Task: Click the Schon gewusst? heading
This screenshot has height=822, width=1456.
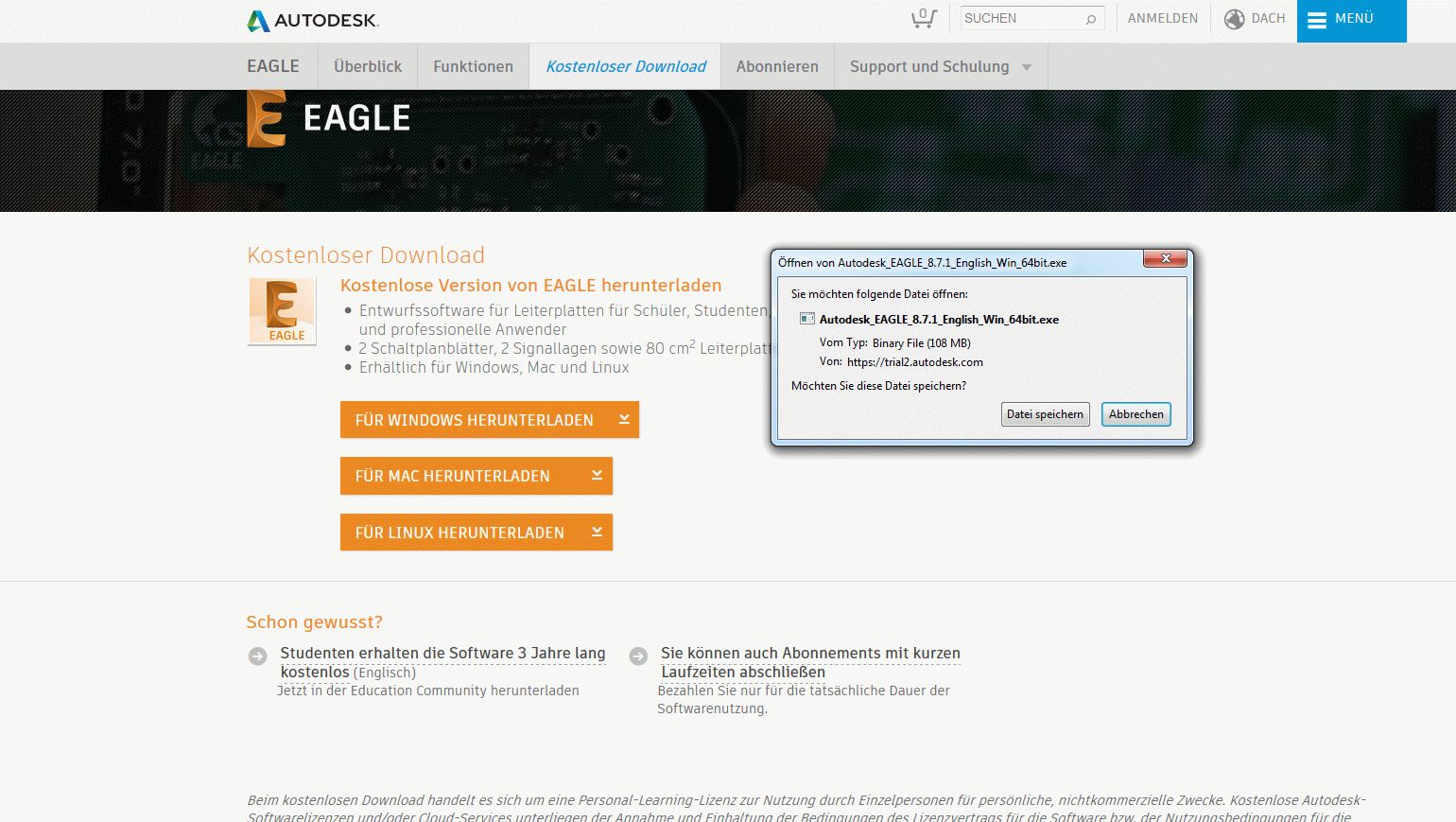Action: (315, 622)
